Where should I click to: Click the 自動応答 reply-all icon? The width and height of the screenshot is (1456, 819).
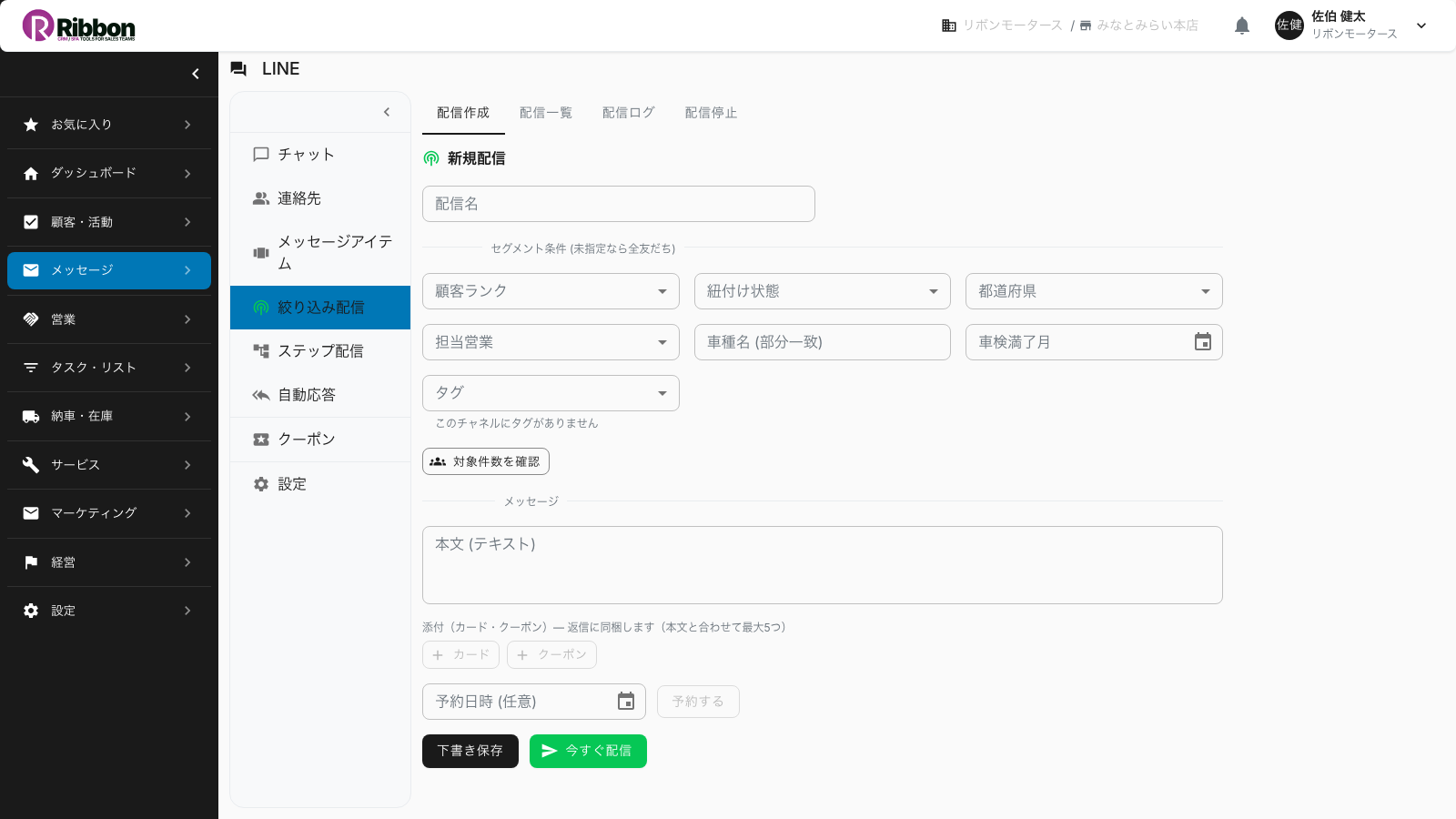point(261,395)
